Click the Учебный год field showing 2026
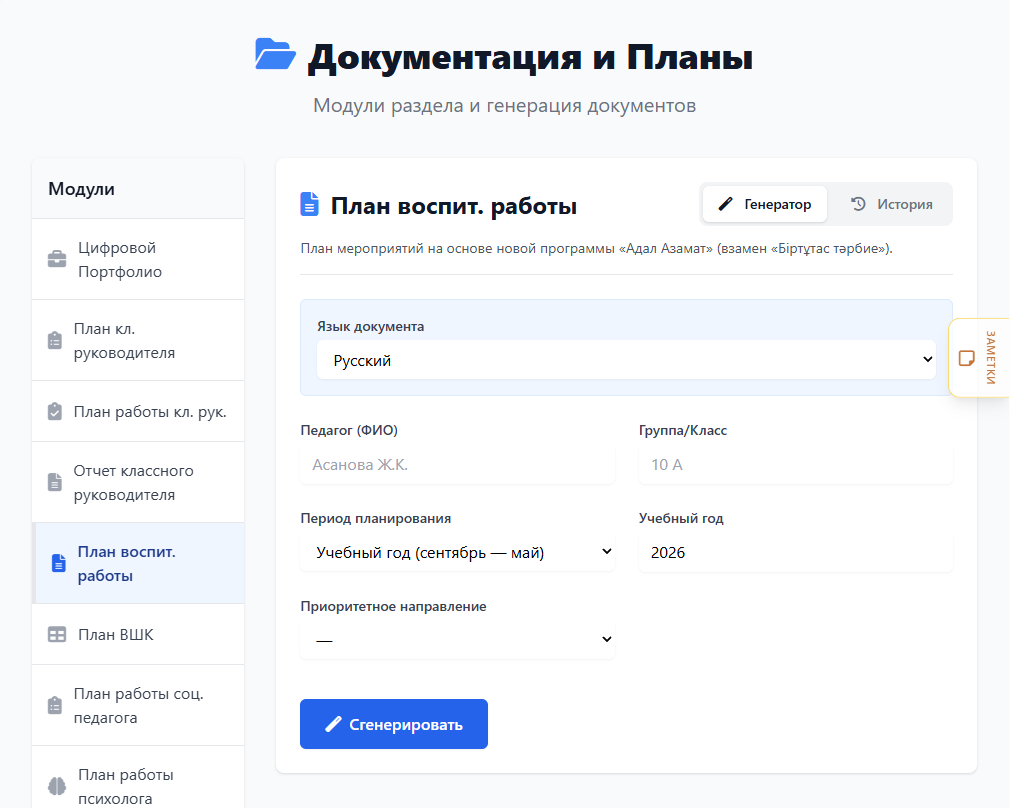1010x808 pixels. point(796,552)
